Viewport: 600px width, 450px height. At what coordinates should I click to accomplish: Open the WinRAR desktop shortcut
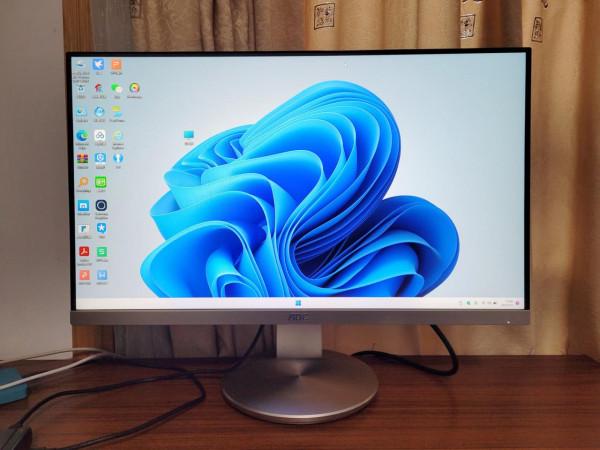(83, 158)
